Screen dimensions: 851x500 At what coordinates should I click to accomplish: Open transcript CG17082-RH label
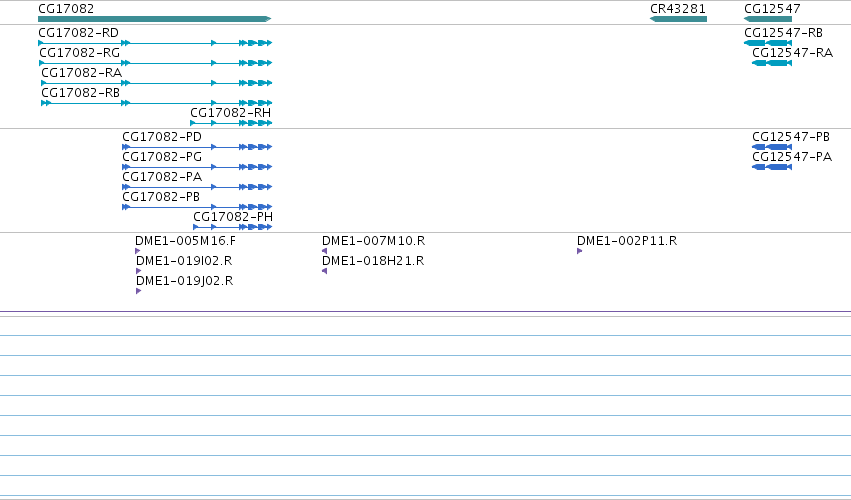click(x=231, y=113)
